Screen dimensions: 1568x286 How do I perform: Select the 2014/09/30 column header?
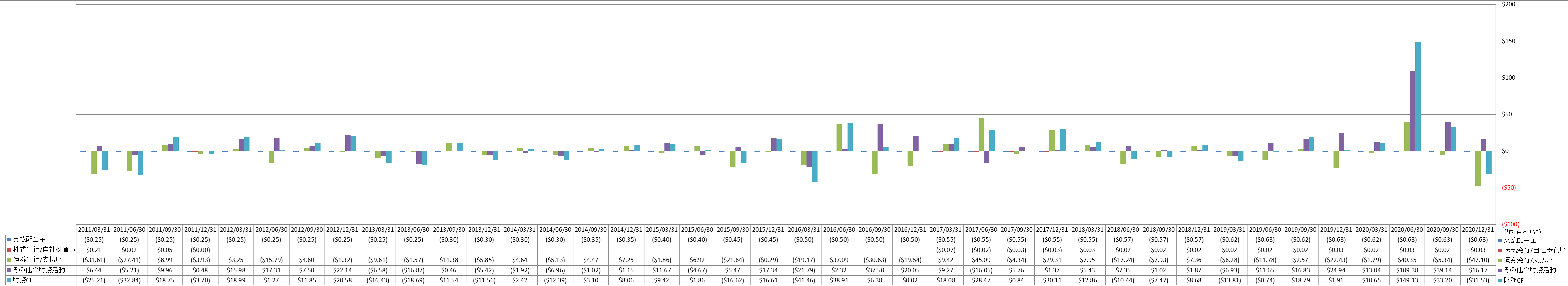[590, 230]
